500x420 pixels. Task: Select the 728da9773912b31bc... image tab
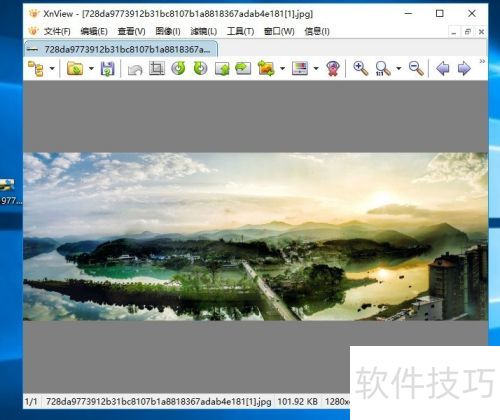(121, 49)
